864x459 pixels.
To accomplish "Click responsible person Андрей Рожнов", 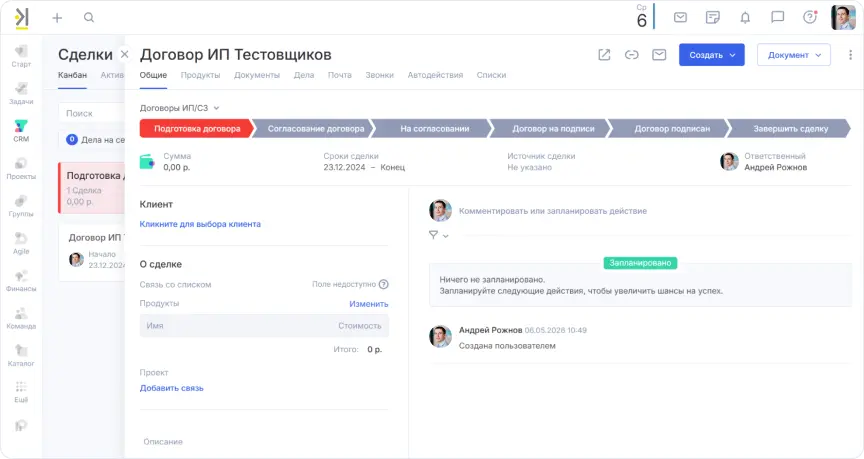I will point(775,168).
